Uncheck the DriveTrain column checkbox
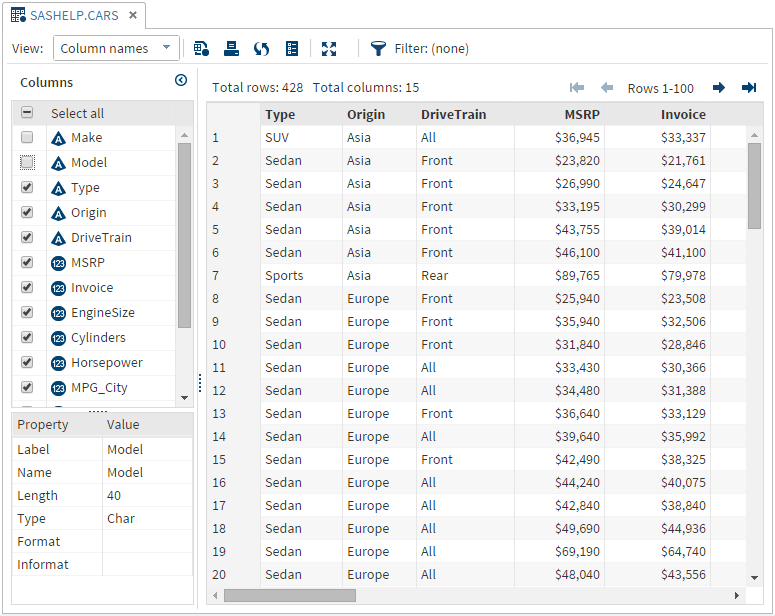The image size is (775, 616). tap(27, 238)
